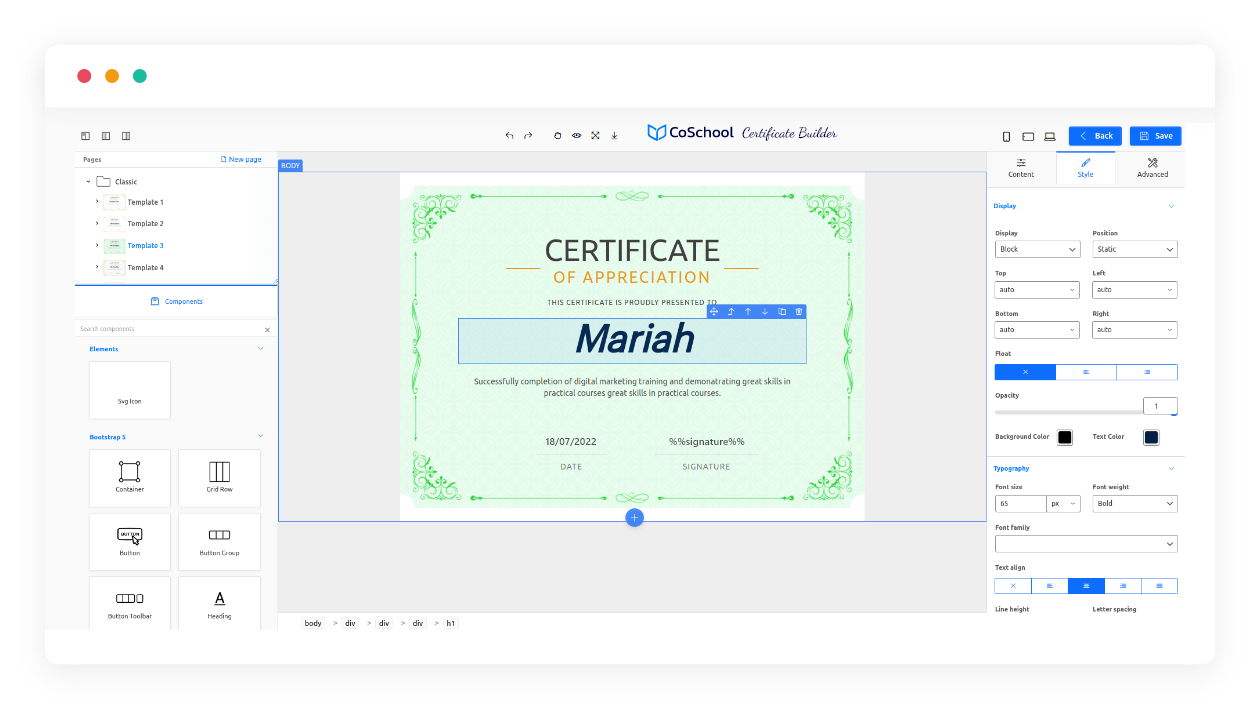
Task: Click the fullscreen icon in the top toolbar
Action: (595, 136)
